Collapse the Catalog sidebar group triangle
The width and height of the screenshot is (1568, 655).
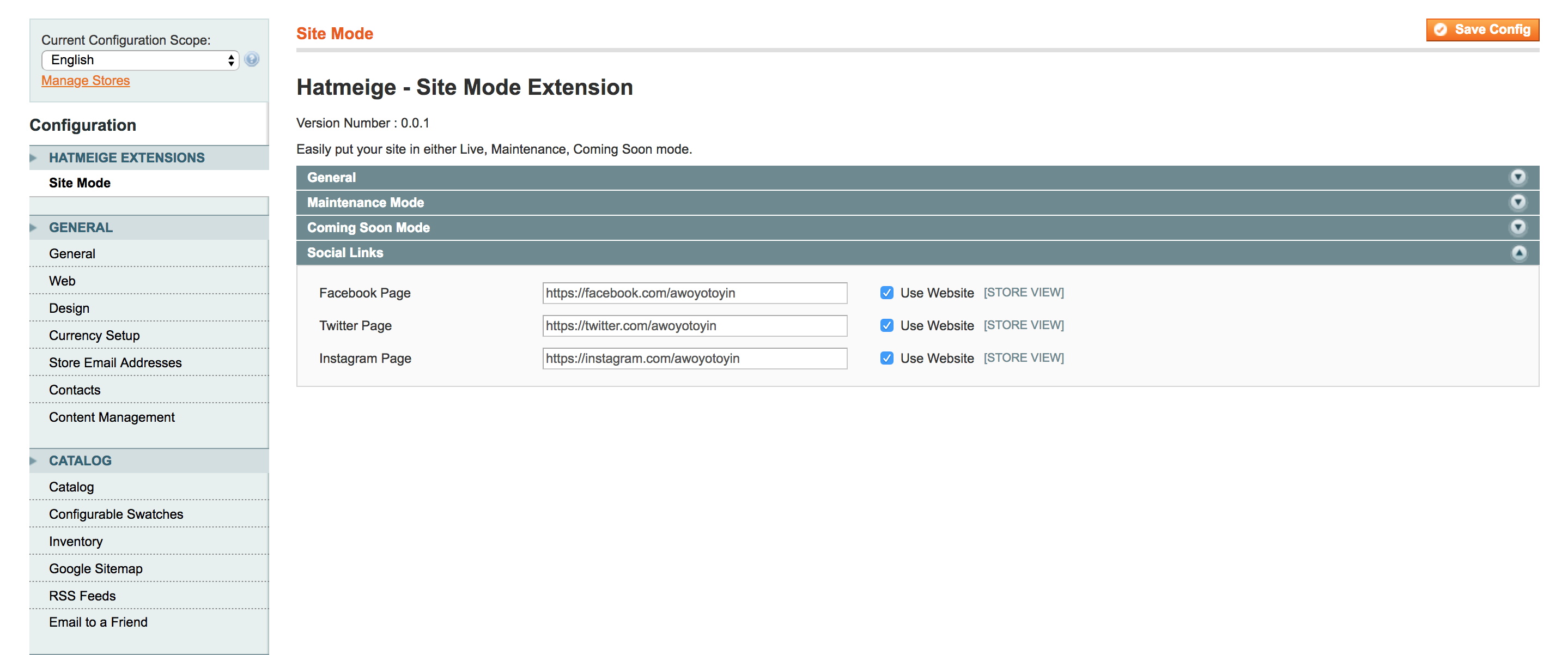tap(33, 461)
